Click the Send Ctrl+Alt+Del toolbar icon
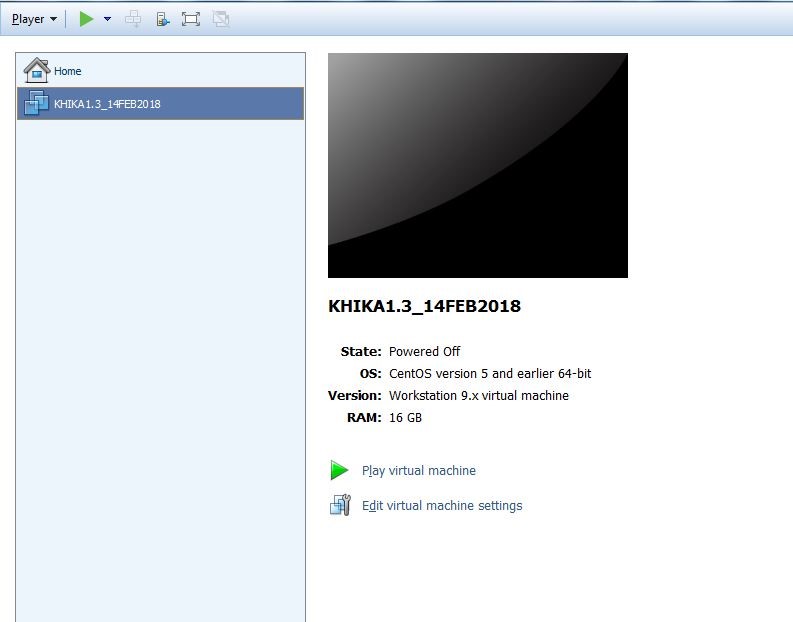 (133, 19)
